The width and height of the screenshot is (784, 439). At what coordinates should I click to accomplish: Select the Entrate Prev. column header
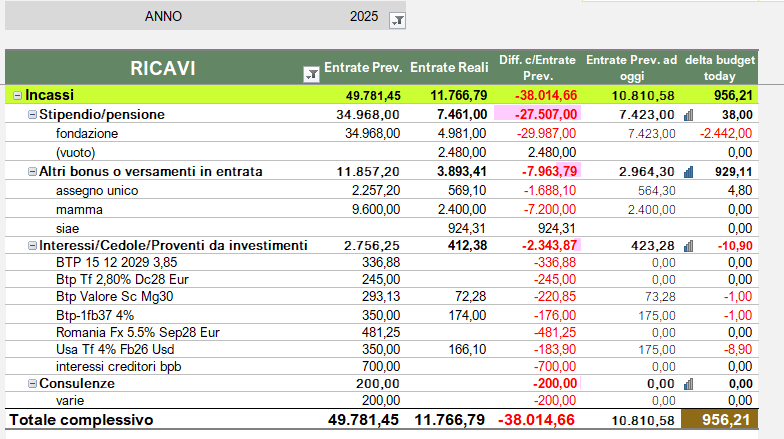362,68
